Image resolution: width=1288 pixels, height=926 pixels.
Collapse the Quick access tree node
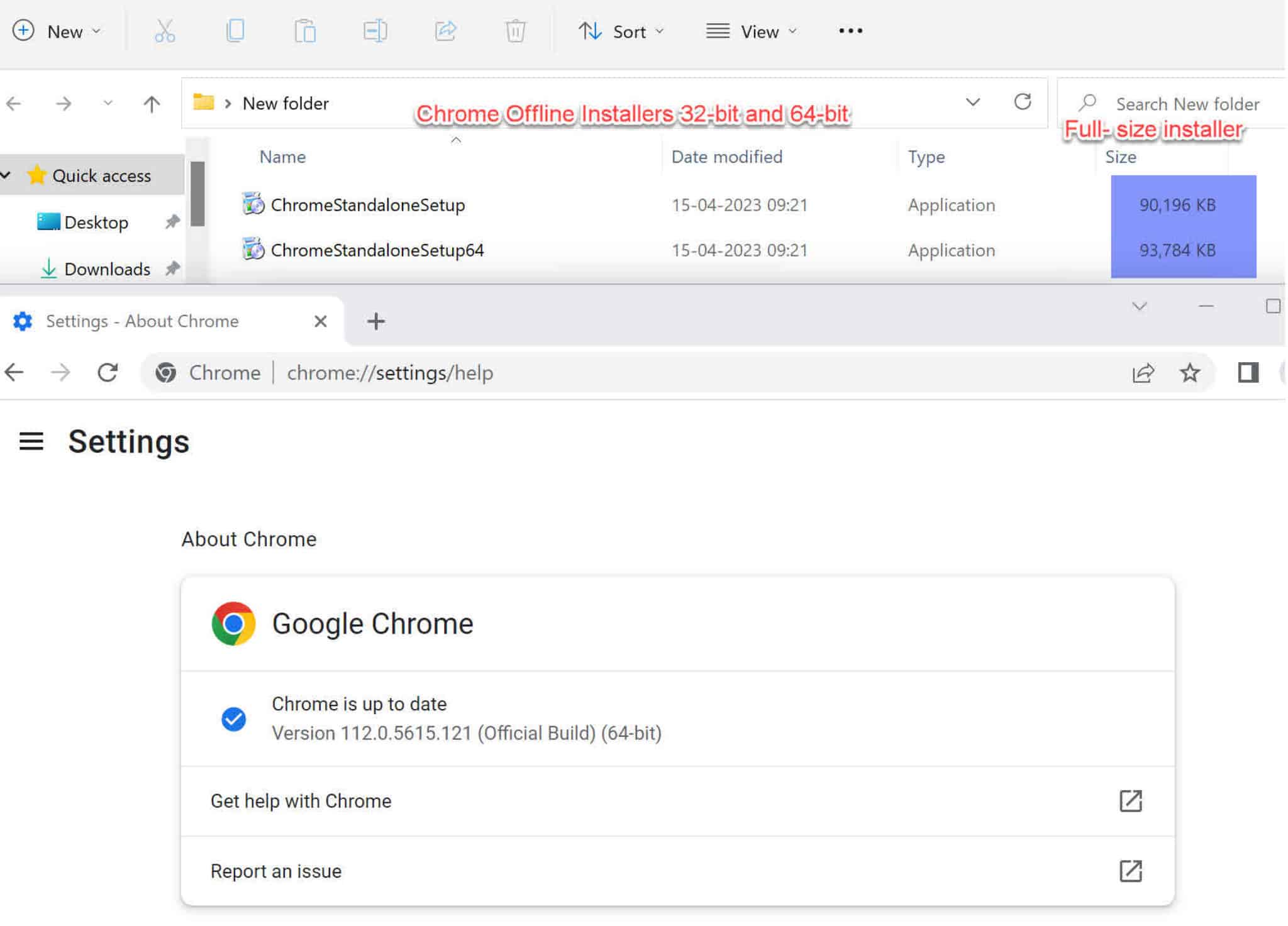coord(6,175)
